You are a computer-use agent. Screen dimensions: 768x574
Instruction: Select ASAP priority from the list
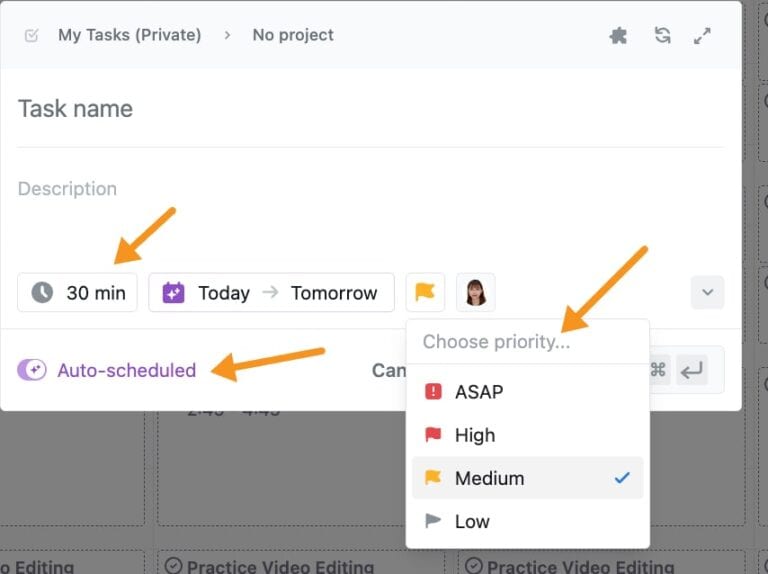pyautogui.click(x=478, y=392)
